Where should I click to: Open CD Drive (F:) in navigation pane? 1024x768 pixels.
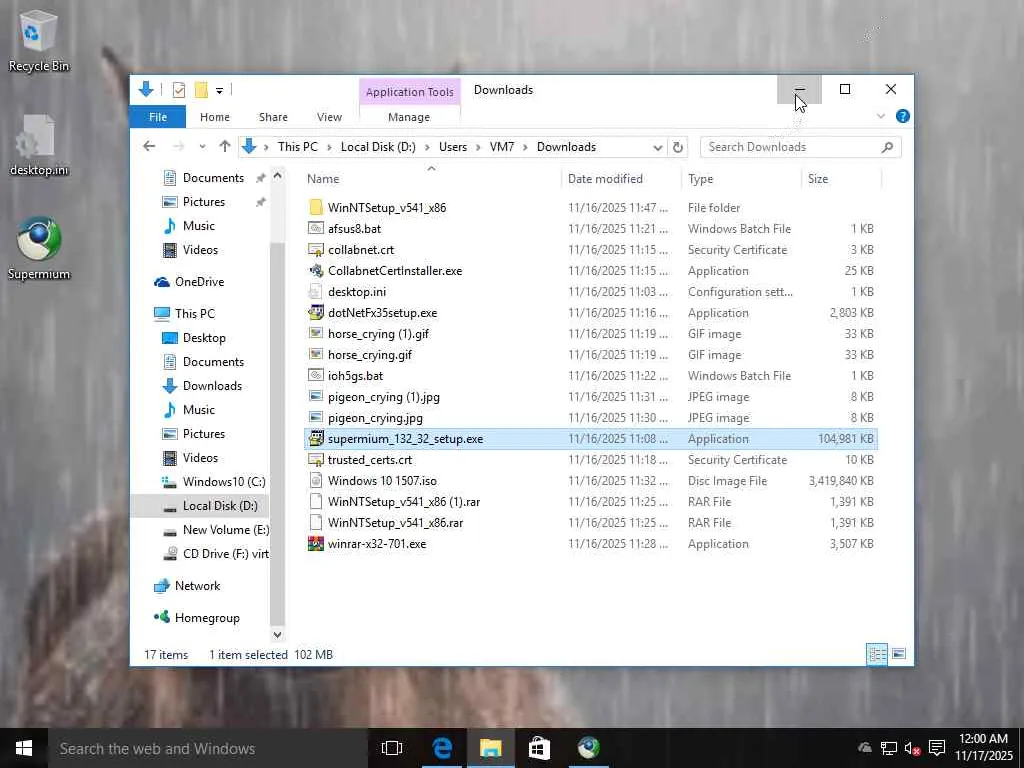pos(225,553)
